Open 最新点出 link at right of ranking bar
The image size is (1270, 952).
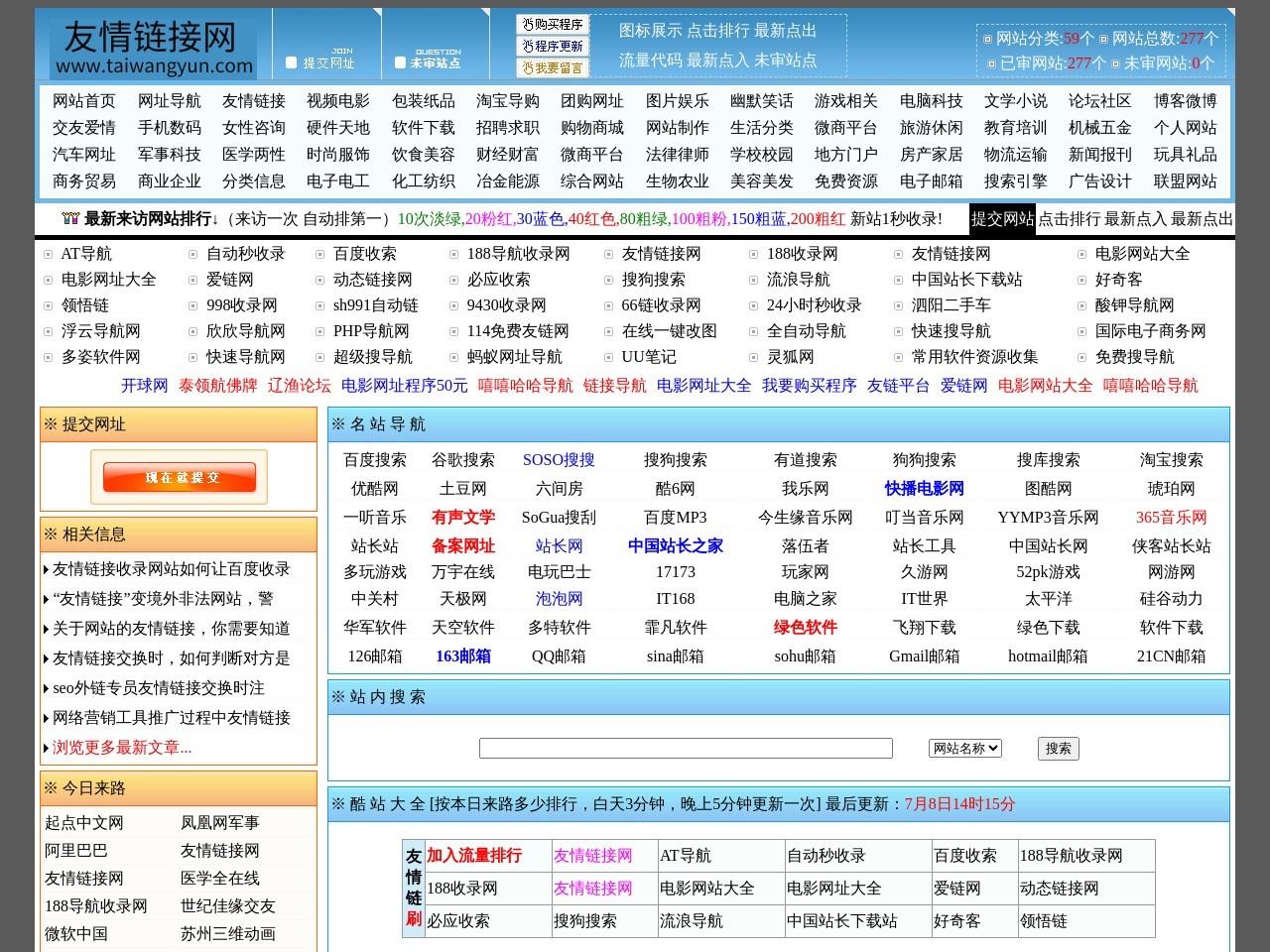[1202, 219]
